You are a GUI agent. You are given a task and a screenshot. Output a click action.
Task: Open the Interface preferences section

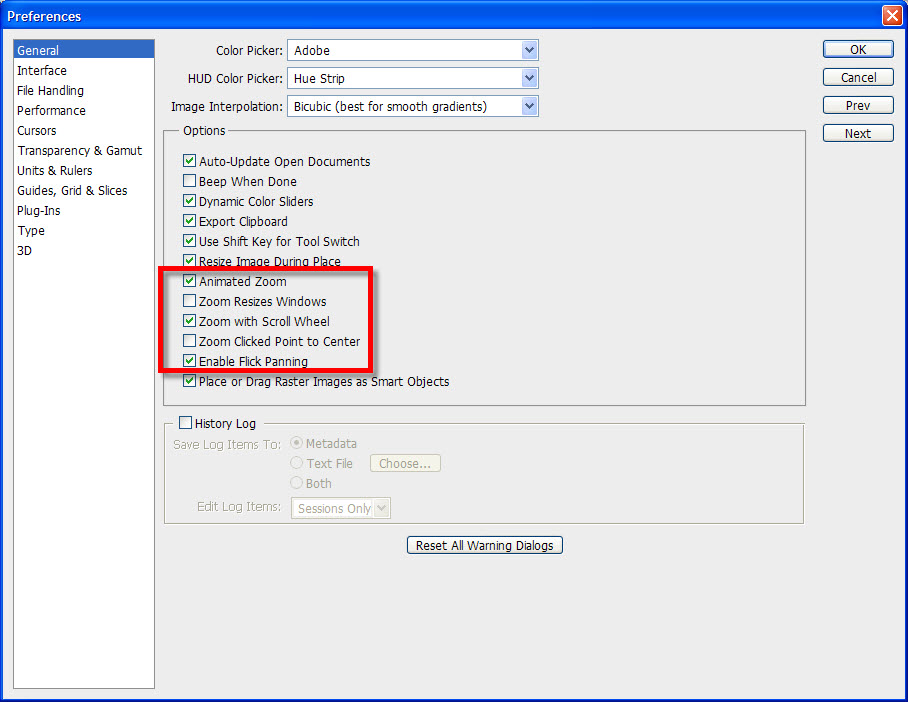pos(42,71)
